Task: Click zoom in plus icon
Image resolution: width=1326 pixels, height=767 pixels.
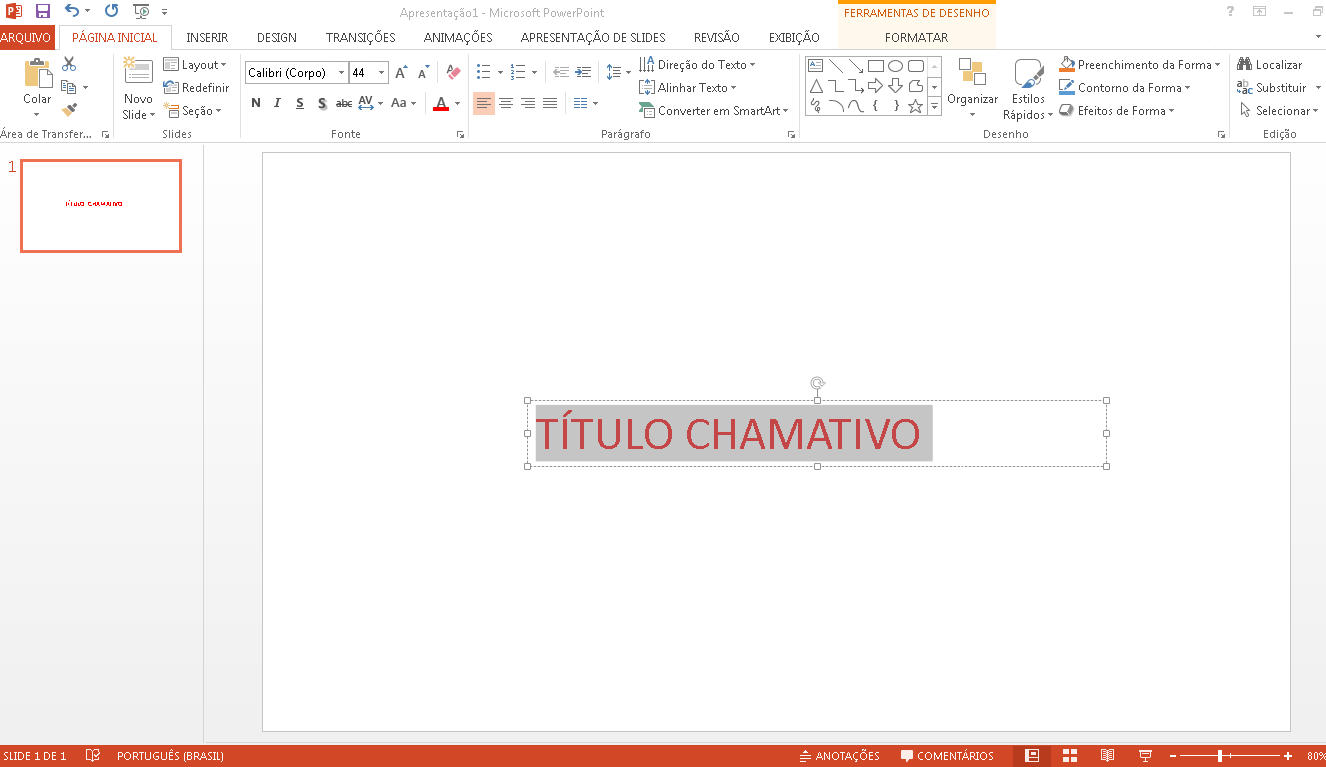Action: click(1288, 756)
